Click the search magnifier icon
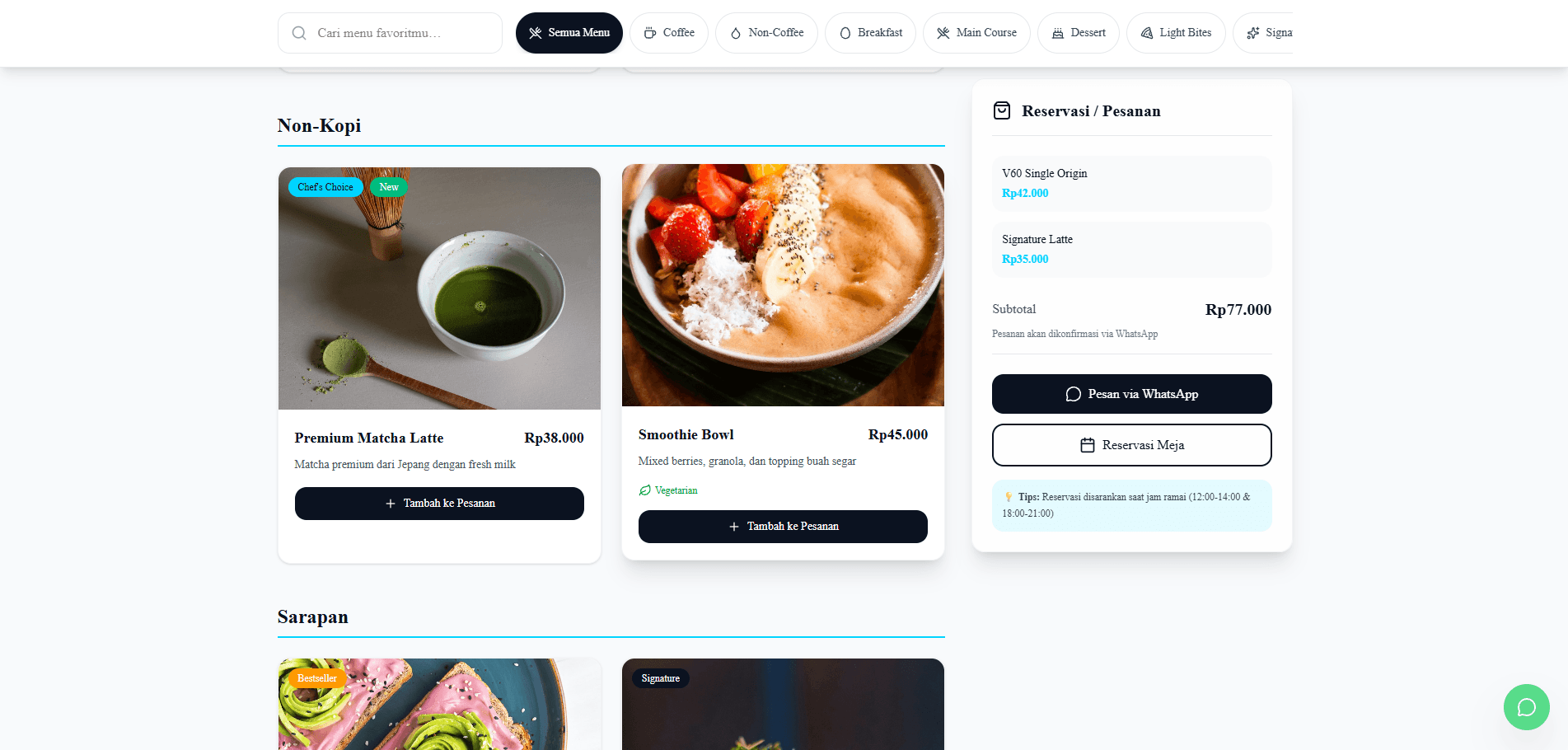The height and width of the screenshot is (750, 1568). (299, 33)
